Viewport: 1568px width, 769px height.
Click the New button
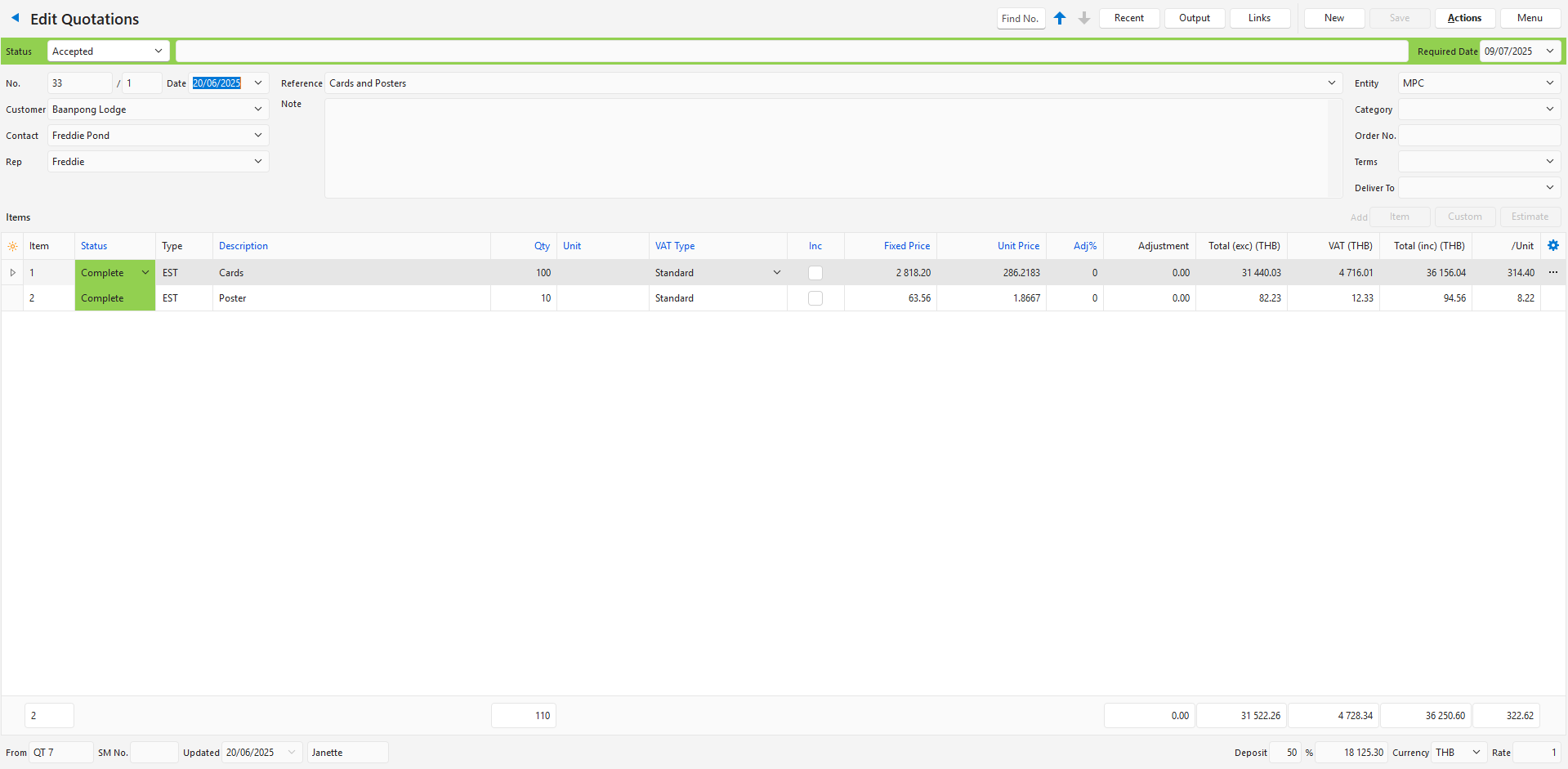[1333, 18]
